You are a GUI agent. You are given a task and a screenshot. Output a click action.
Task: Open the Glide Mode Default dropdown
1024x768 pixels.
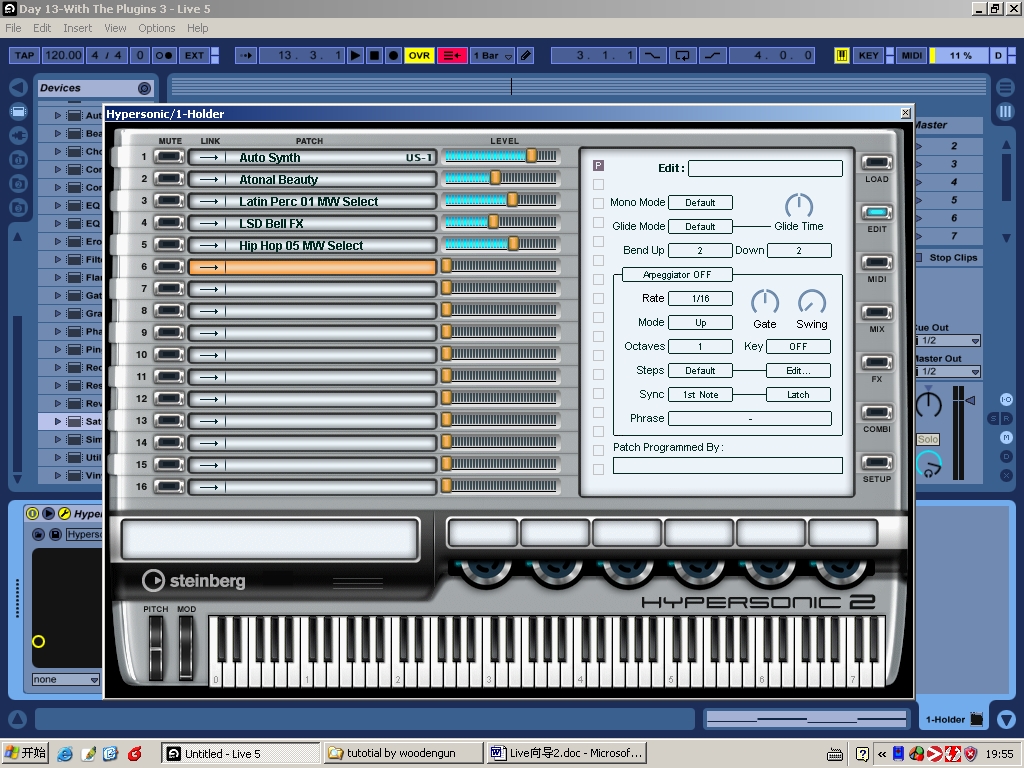pos(700,227)
